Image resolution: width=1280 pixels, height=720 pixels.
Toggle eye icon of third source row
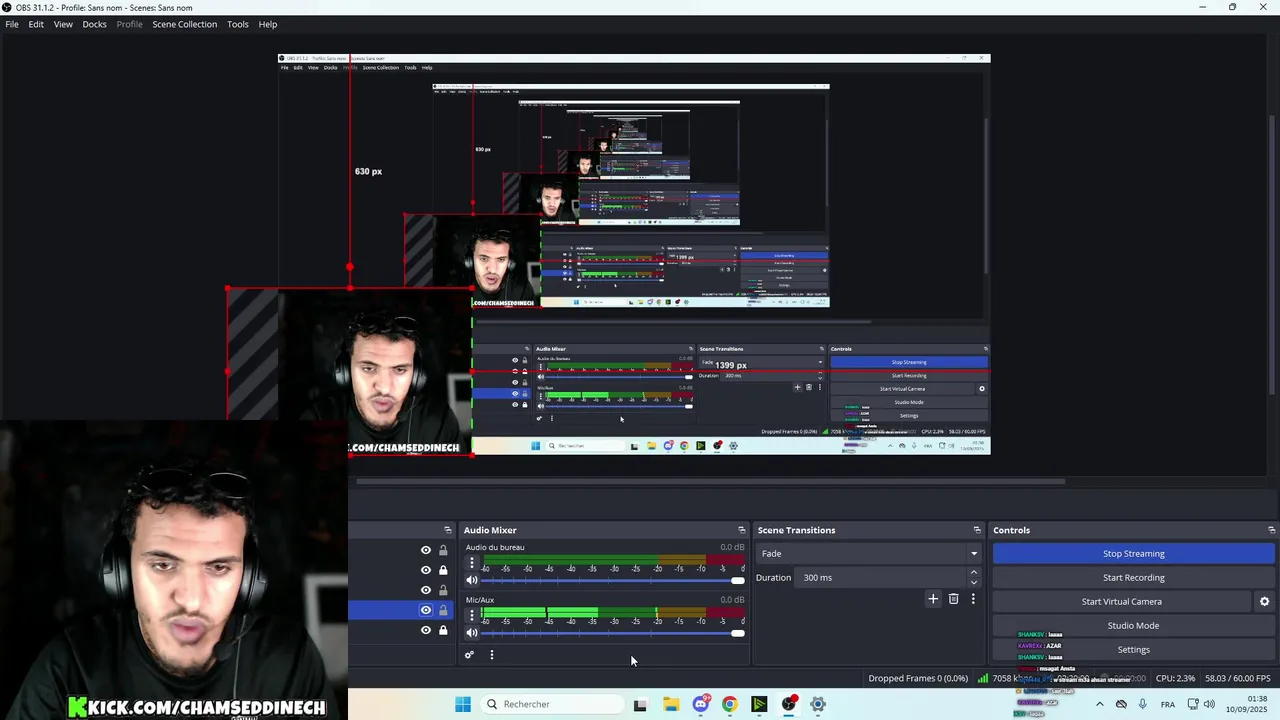point(426,590)
